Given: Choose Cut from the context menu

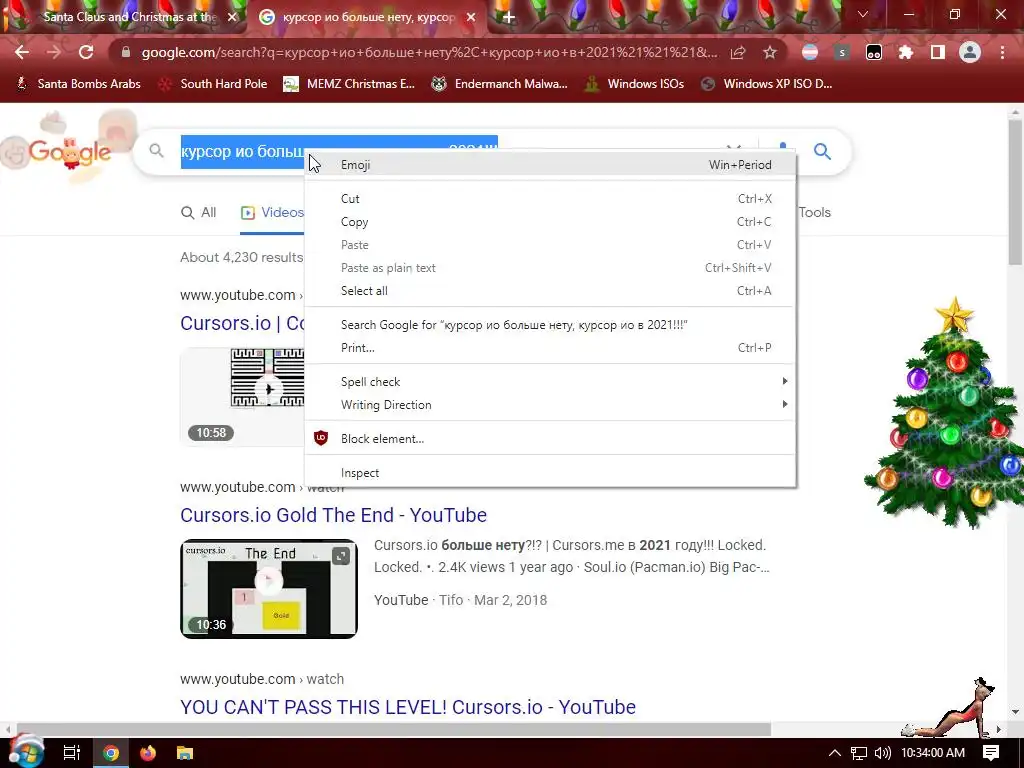Looking at the screenshot, I should pos(550,199).
